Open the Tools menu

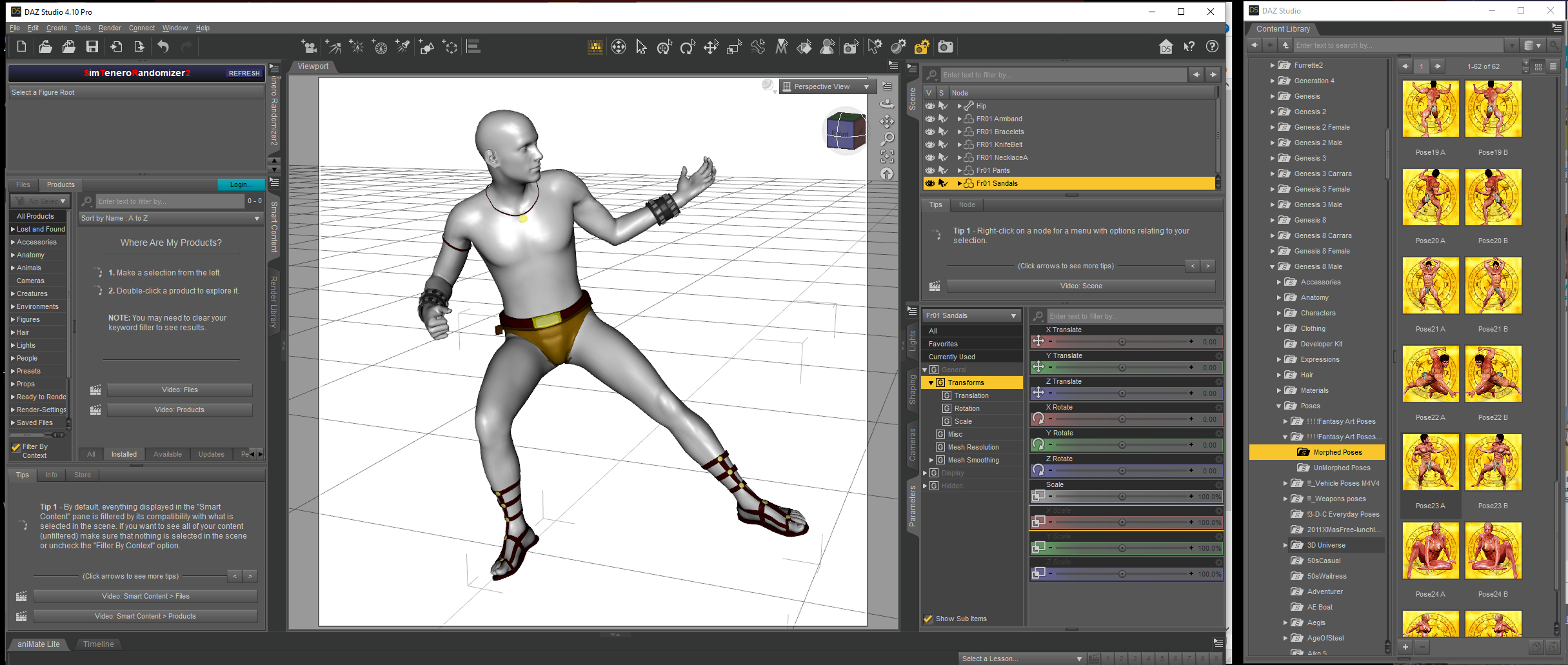tap(83, 28)
